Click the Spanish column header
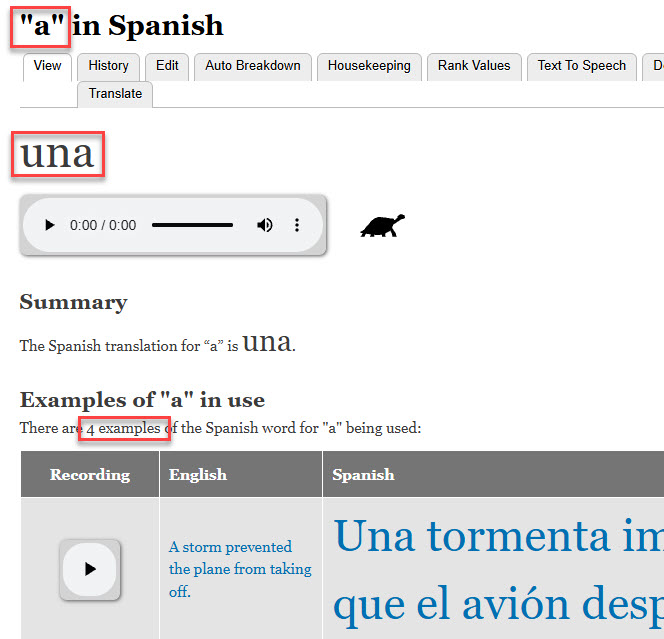Screen dimensions: 664x639 pos(363,474)
